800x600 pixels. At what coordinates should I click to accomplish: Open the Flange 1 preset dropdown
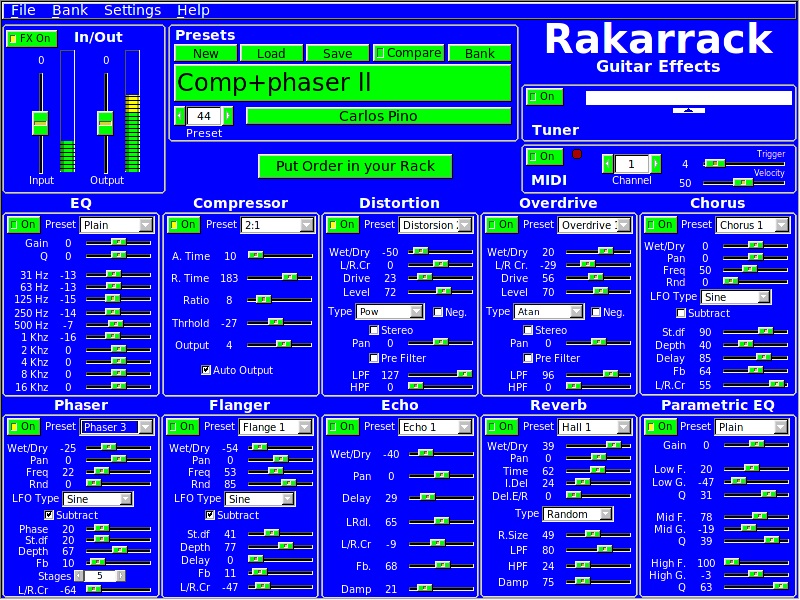276,427
